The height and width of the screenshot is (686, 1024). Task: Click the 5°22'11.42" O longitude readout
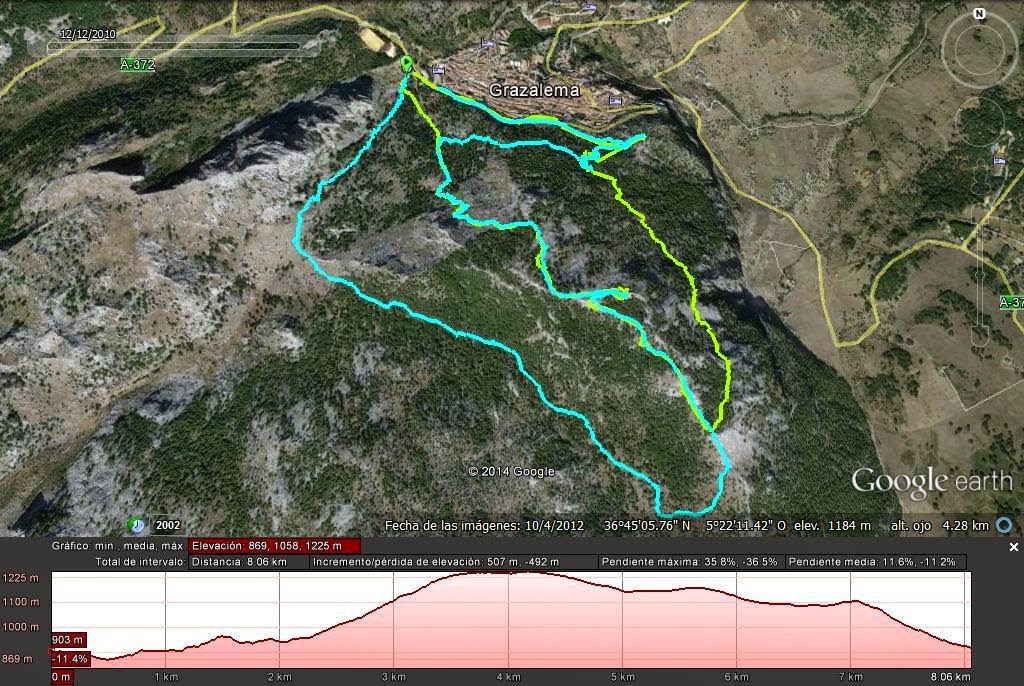(746, 525)
